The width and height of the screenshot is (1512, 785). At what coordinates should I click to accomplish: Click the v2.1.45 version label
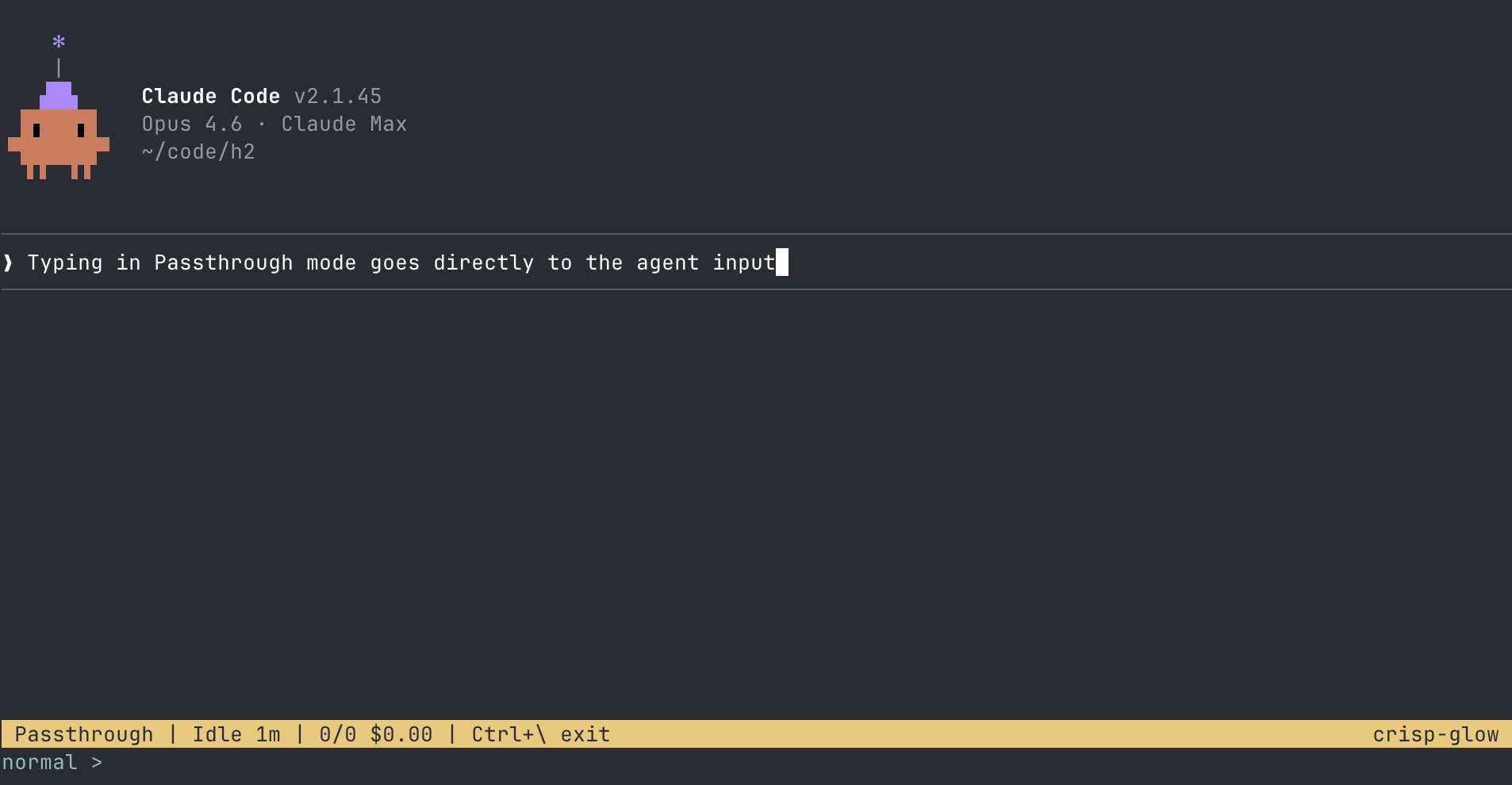(336, 95)
